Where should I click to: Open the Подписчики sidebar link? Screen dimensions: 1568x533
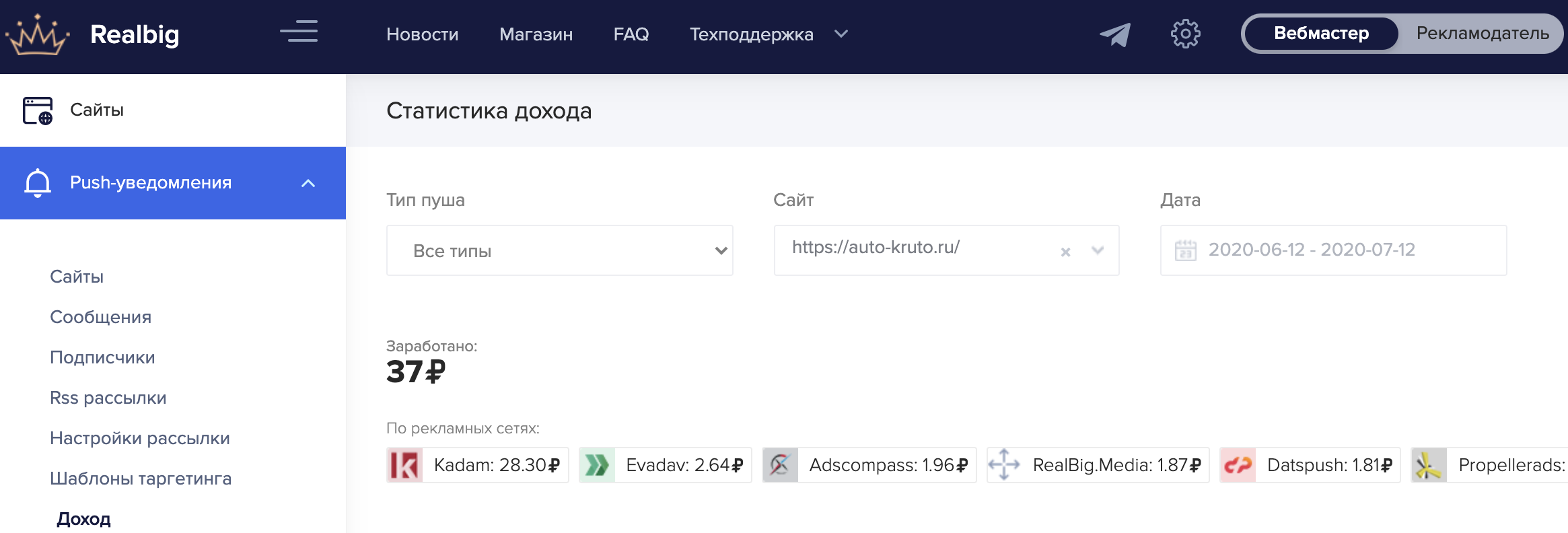[x=102, y=357]
